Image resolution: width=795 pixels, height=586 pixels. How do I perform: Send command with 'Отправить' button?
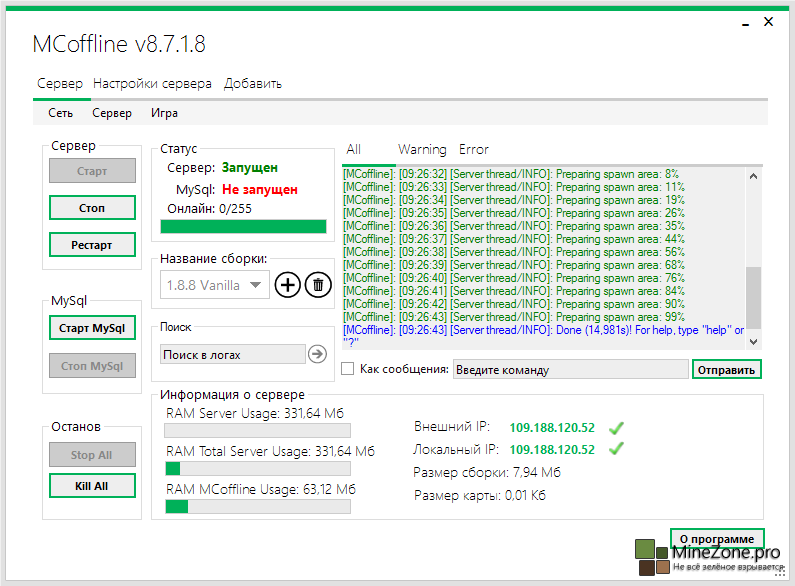pos(726,370)
